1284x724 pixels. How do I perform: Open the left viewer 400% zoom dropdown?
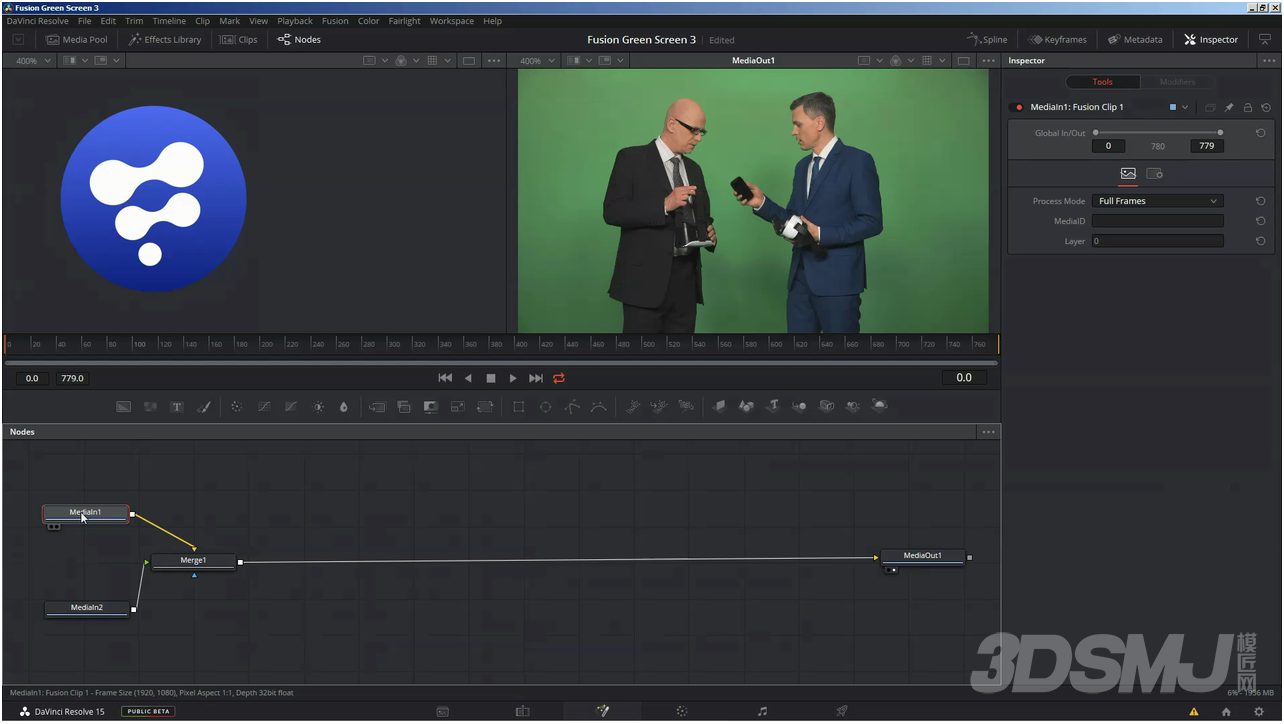tap(32, 61)
